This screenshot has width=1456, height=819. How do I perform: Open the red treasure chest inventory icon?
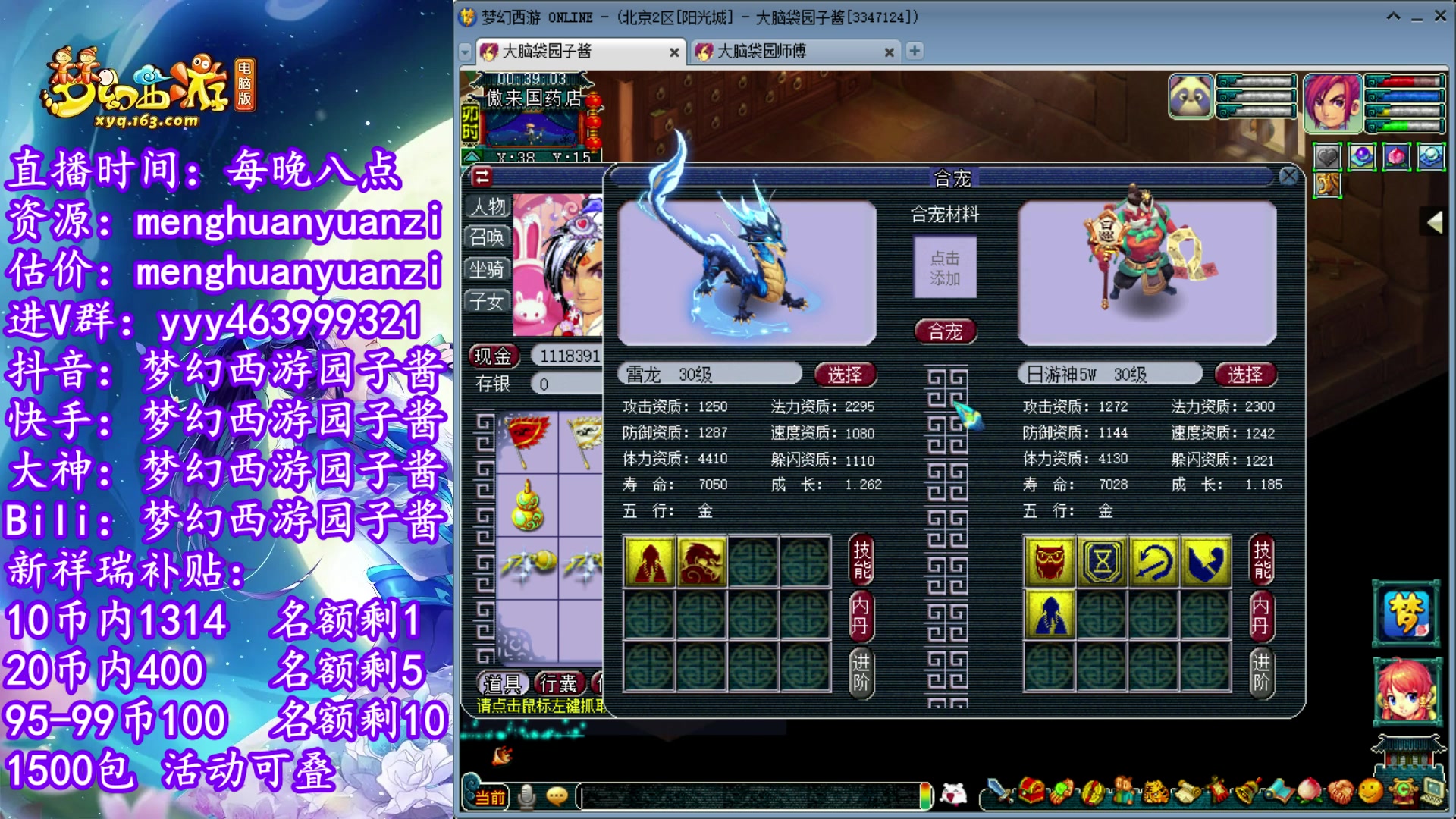coord(1031,791)
